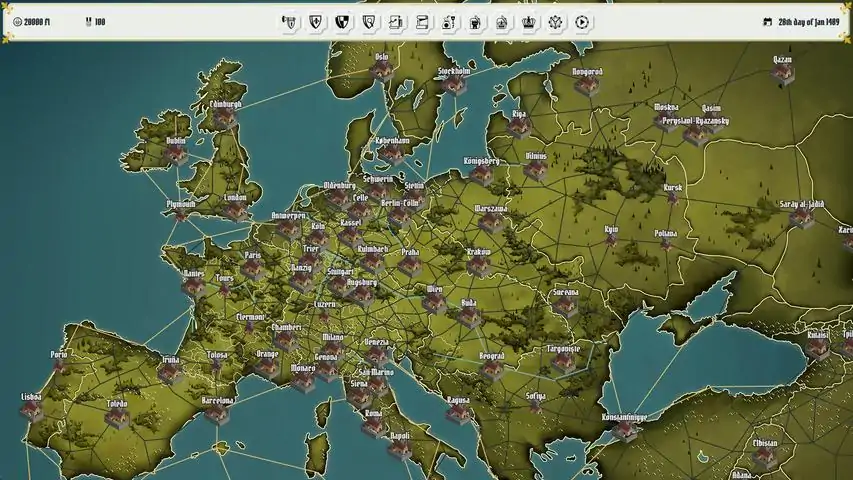Select the Edinburgh city building marker

point(225,118)
